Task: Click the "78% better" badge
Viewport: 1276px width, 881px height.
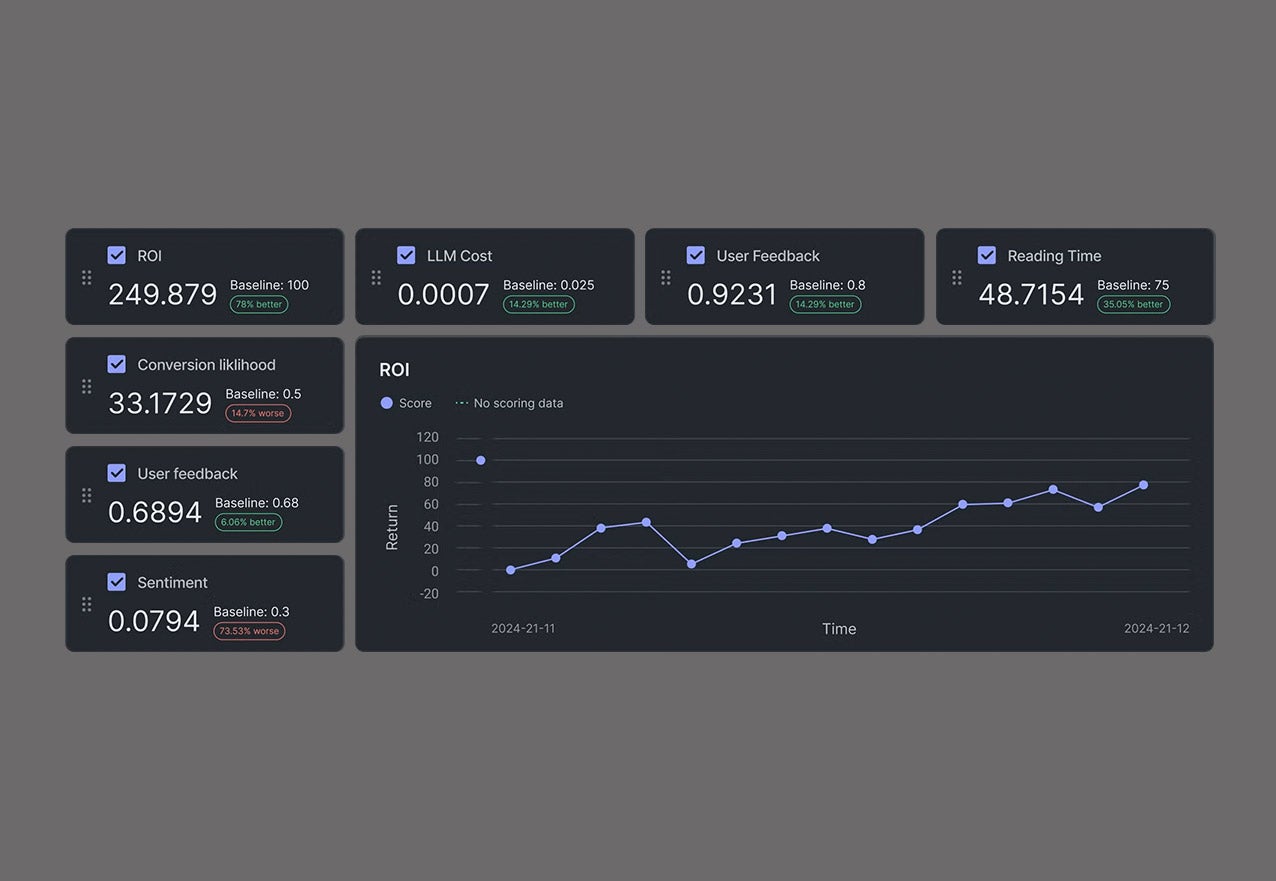Action: click(x=259, y=304)
